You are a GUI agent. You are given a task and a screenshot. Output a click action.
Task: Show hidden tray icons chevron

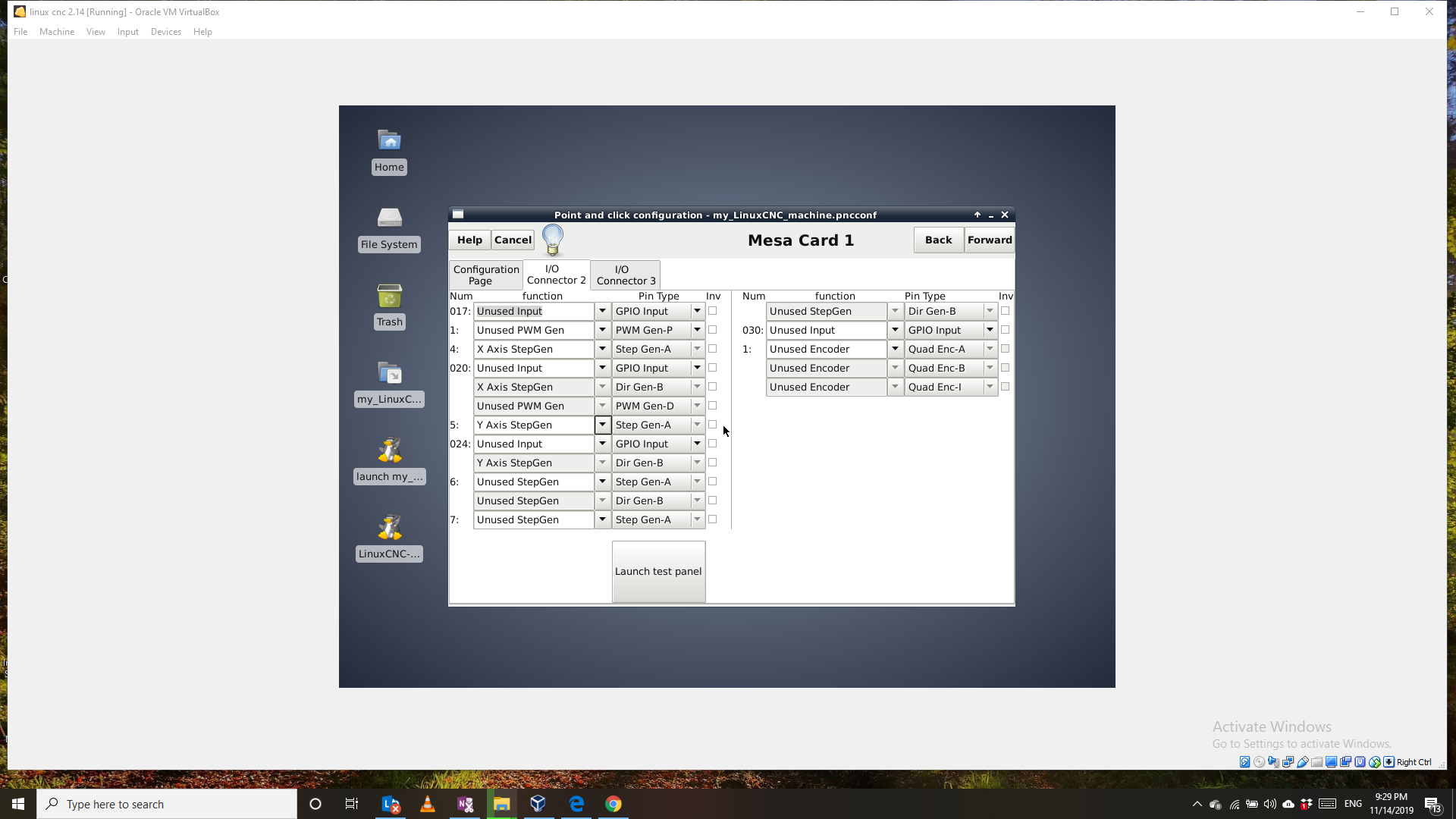pos(1197,804)
